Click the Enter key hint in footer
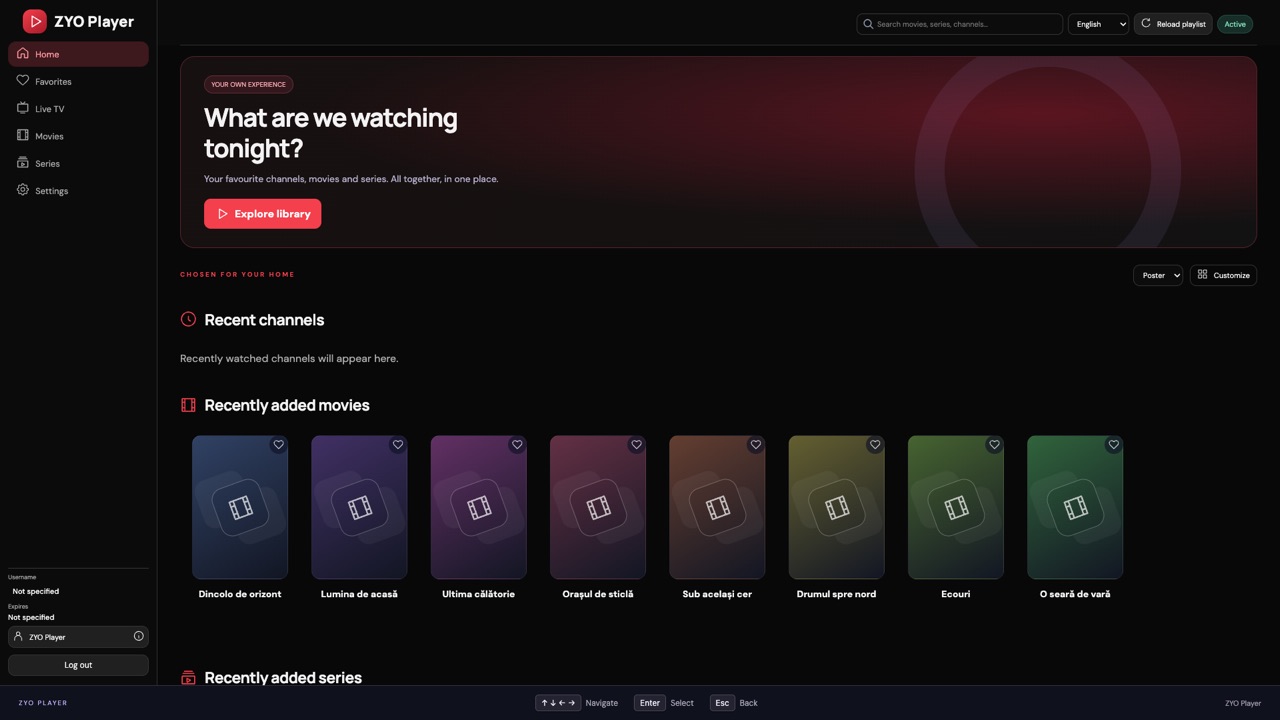This screenshot has width=1280, height=720. click(650, 703)
